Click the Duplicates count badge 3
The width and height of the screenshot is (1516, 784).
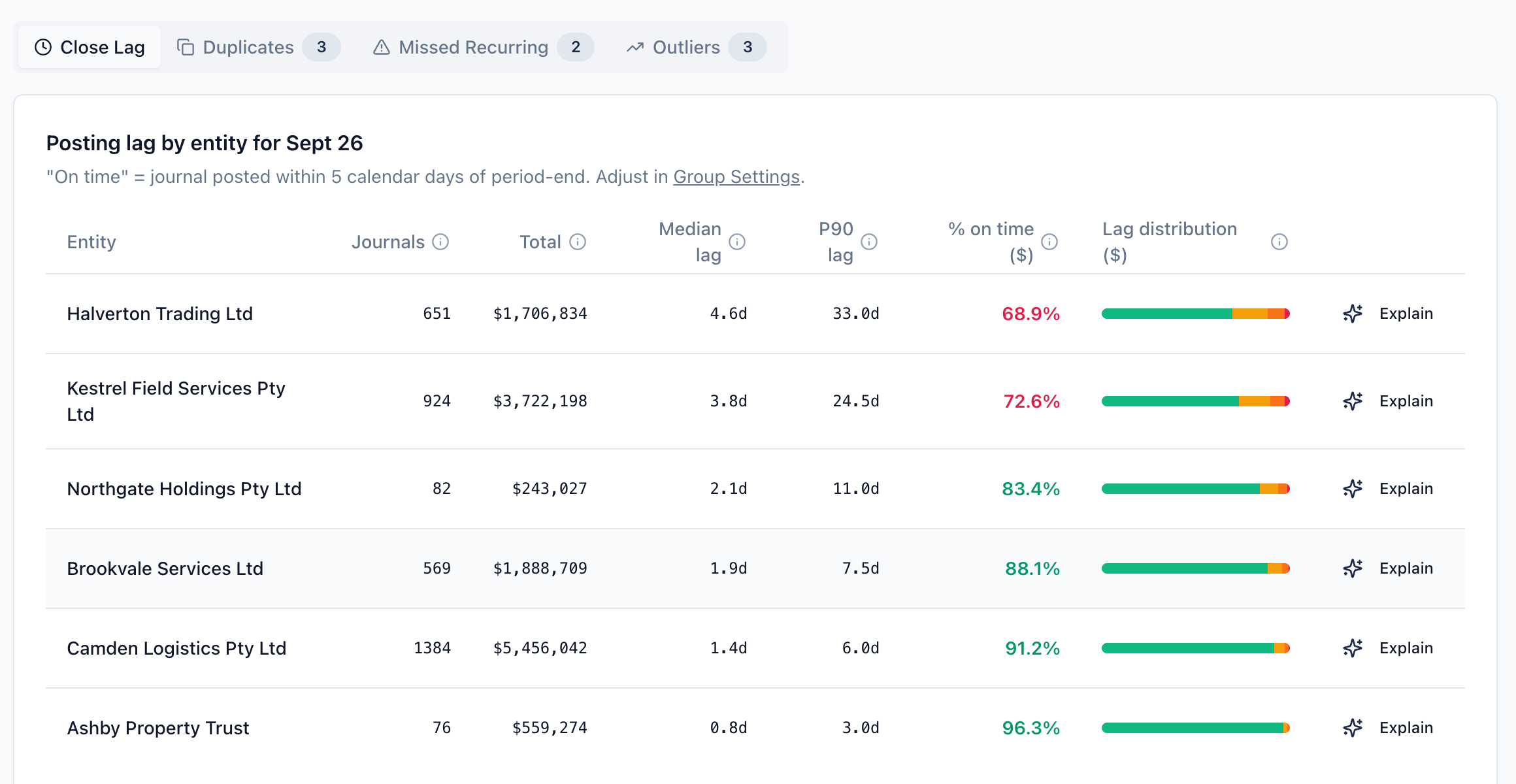[321, 47]
